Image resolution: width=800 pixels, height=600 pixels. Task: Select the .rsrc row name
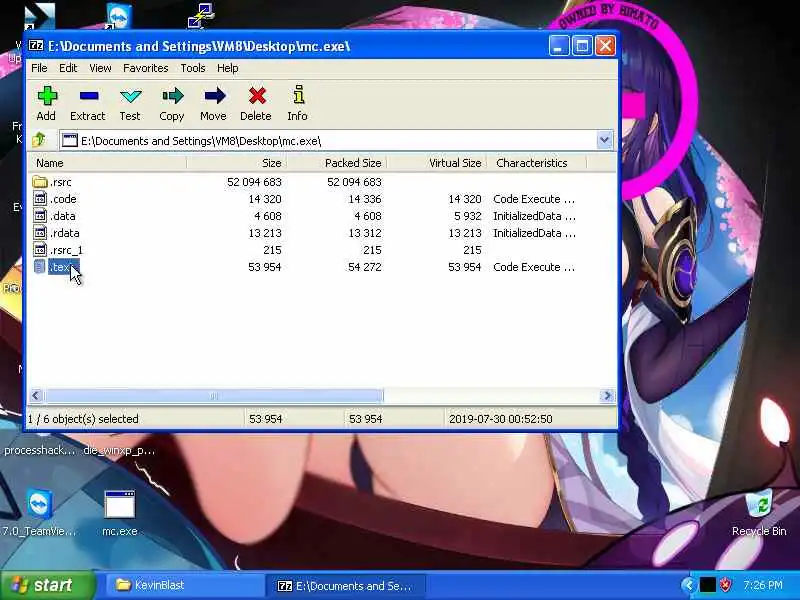click(61, 182)
